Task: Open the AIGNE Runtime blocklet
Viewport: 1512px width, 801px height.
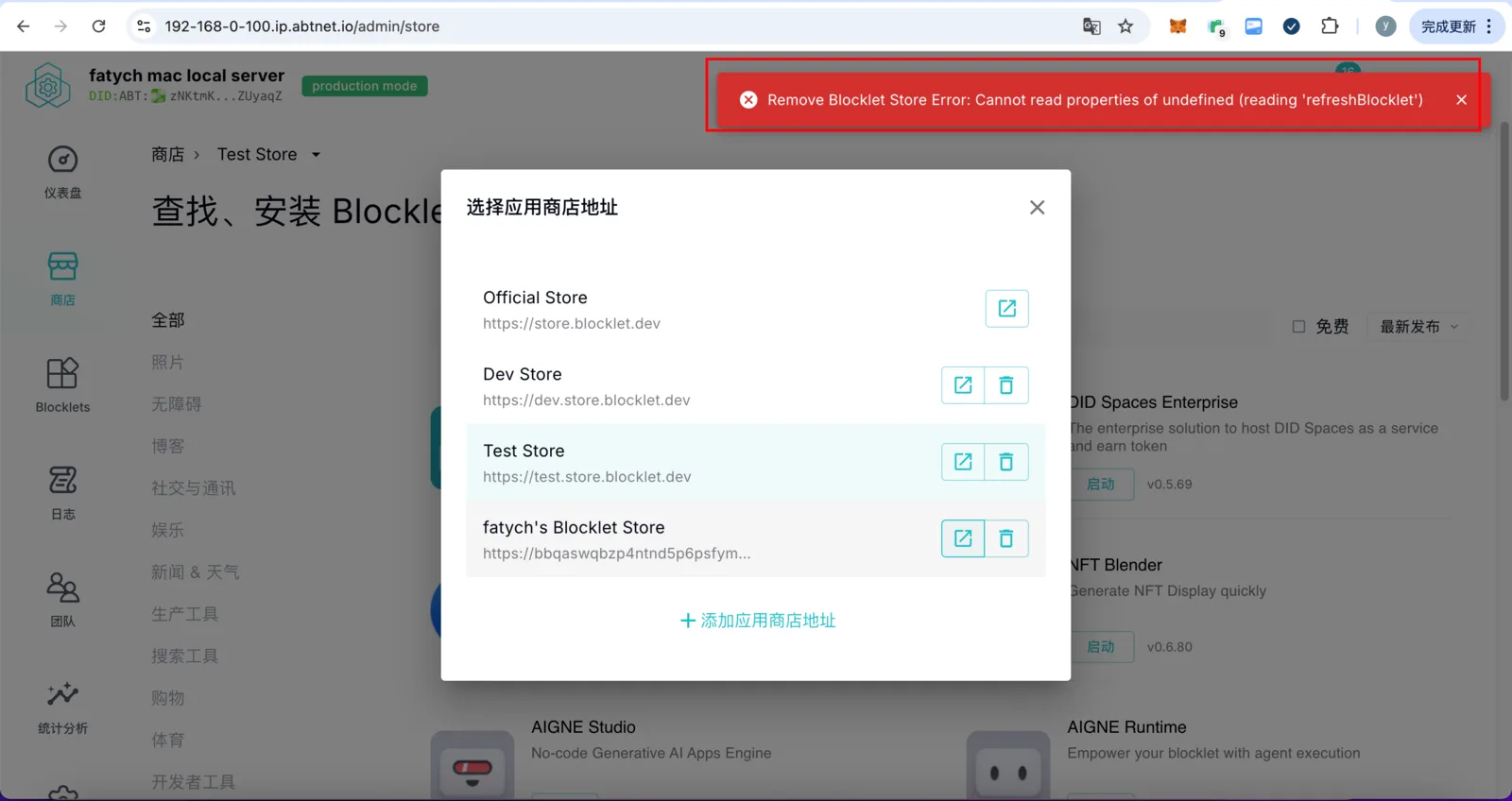Action: click(x=1126, y=727)
